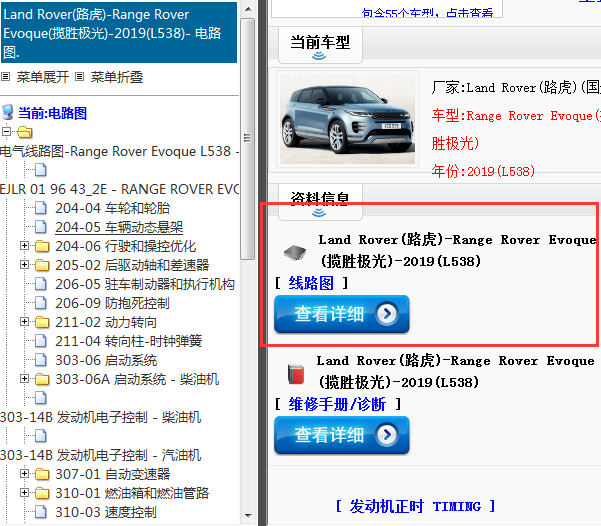Click page icon of 310-03 速度控制

[41, 512]
